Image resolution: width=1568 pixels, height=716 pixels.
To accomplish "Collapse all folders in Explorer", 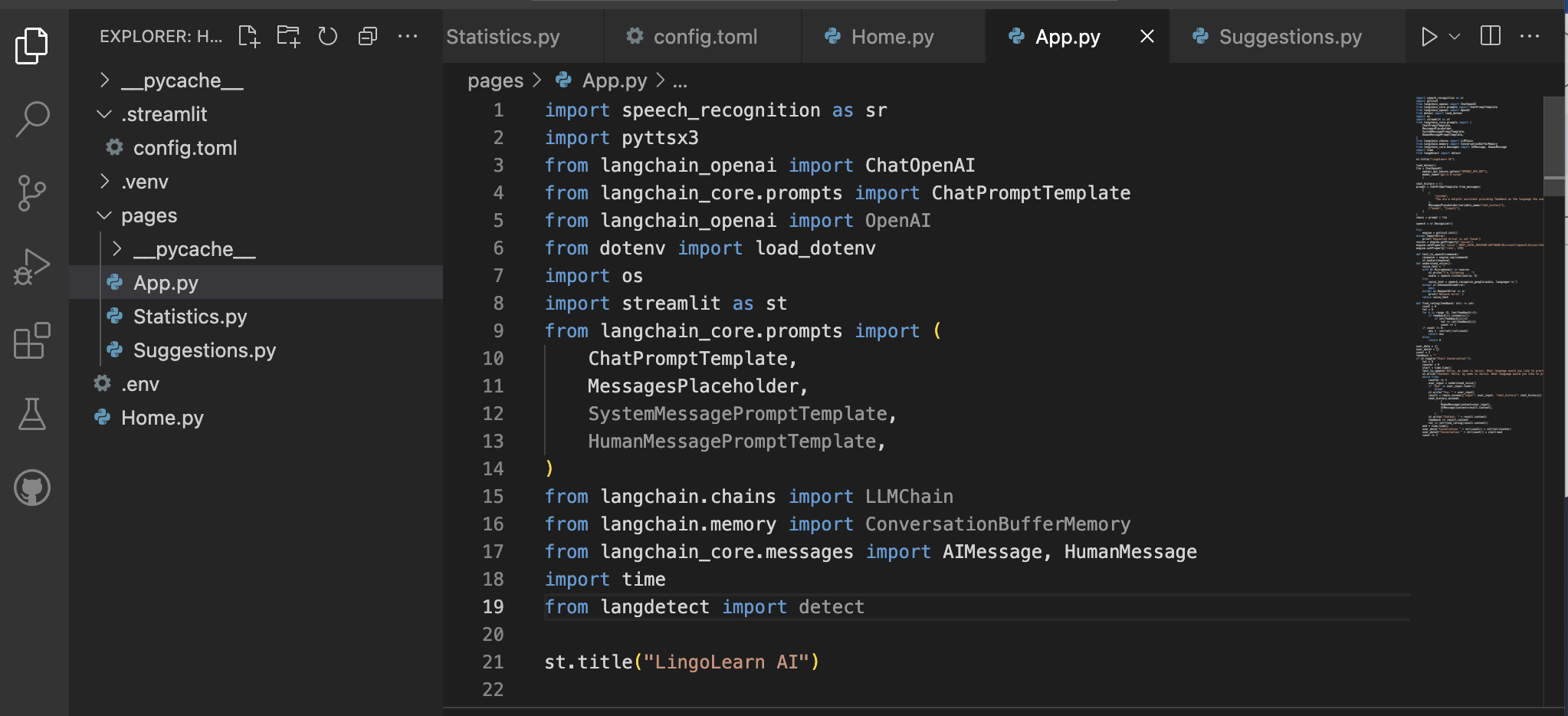I will tap(368, 36).
